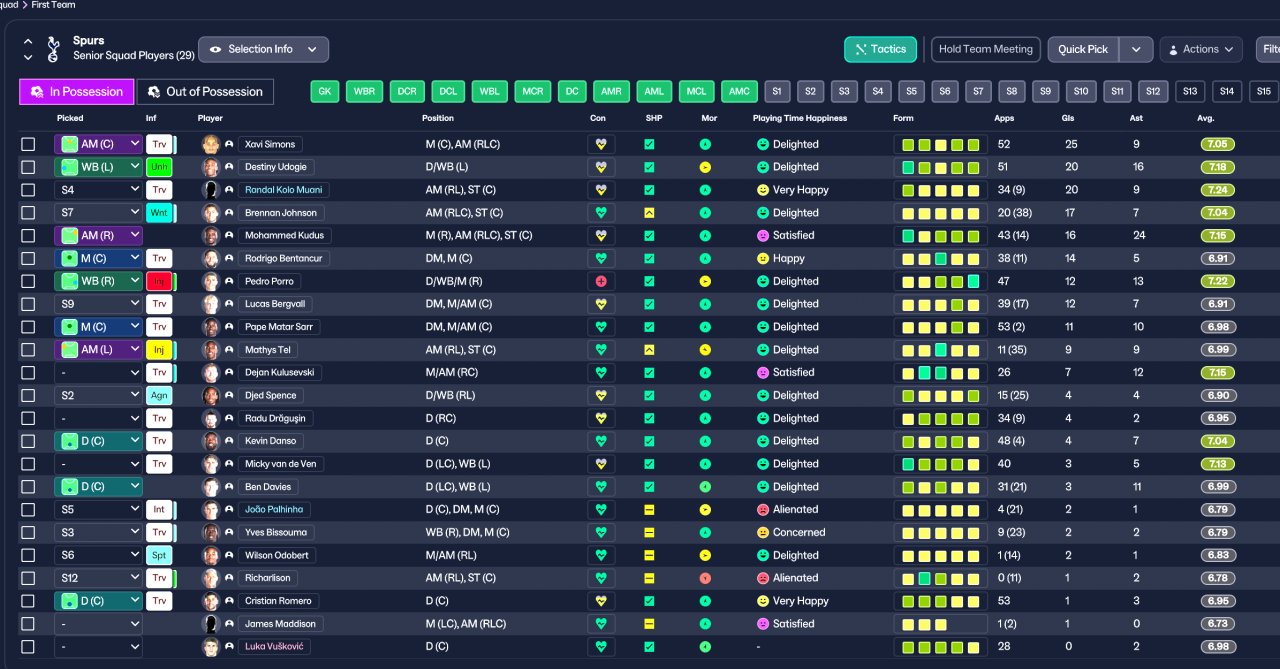The image size is (1280, 669).
Task: Expand the Quick Pick arrow menu
Action: (x=1136, y=49)
